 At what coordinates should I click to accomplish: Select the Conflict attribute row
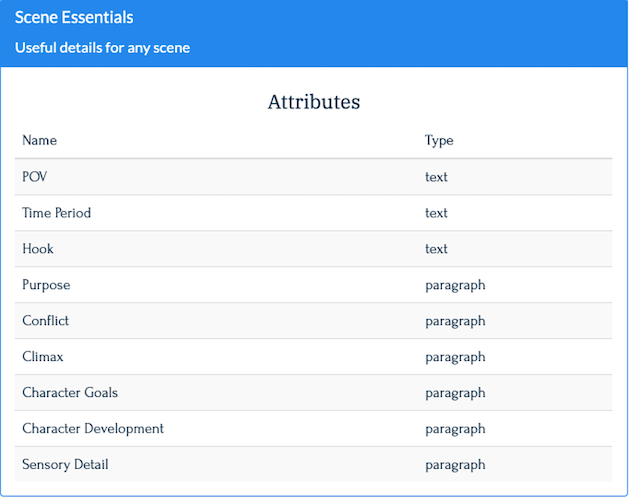click(x=313, y=321)
